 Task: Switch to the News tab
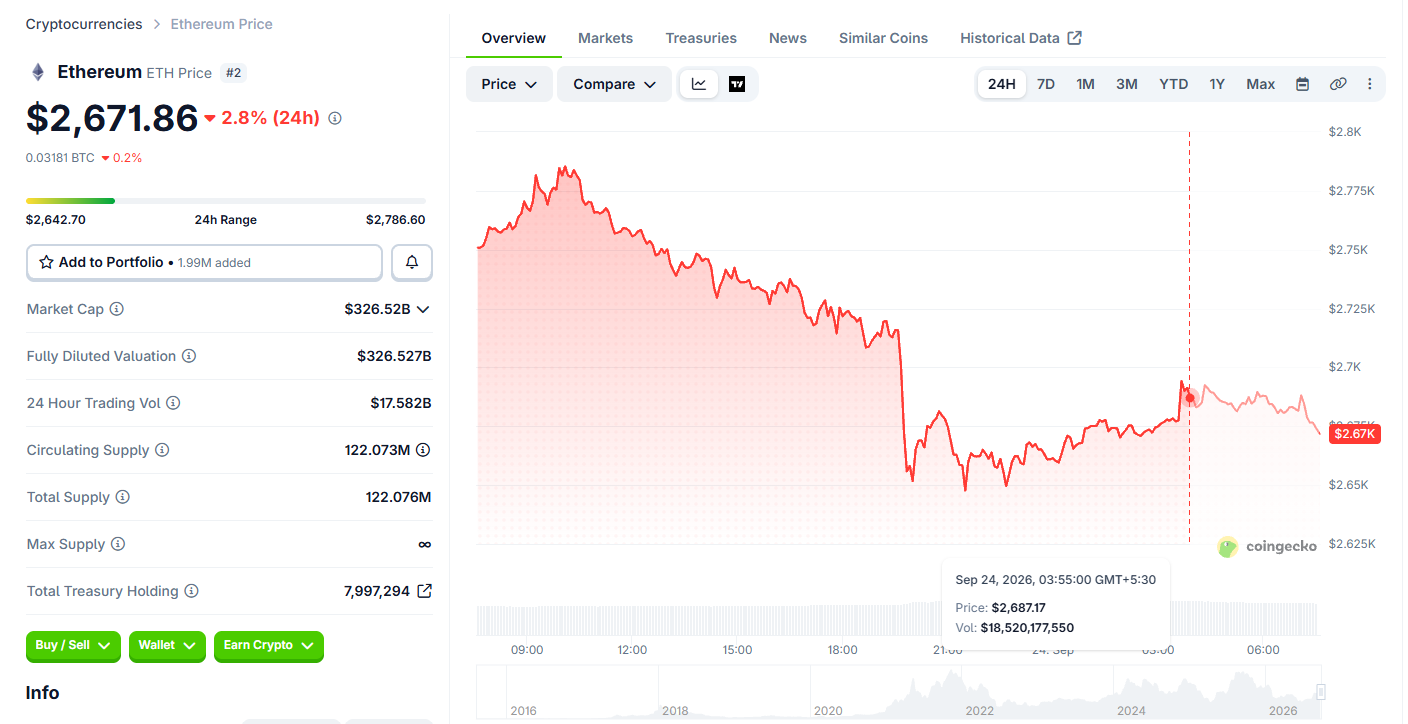(x=788, y=38)
